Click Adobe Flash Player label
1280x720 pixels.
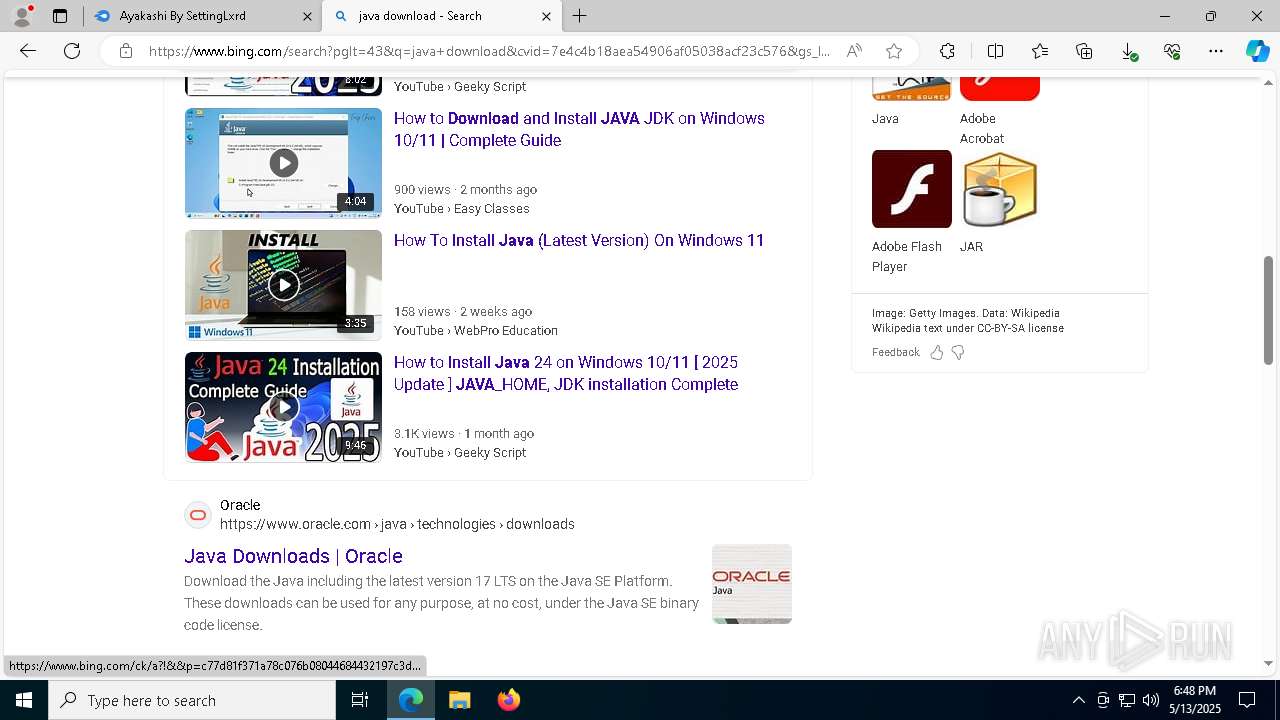click(x=907, y=256)
